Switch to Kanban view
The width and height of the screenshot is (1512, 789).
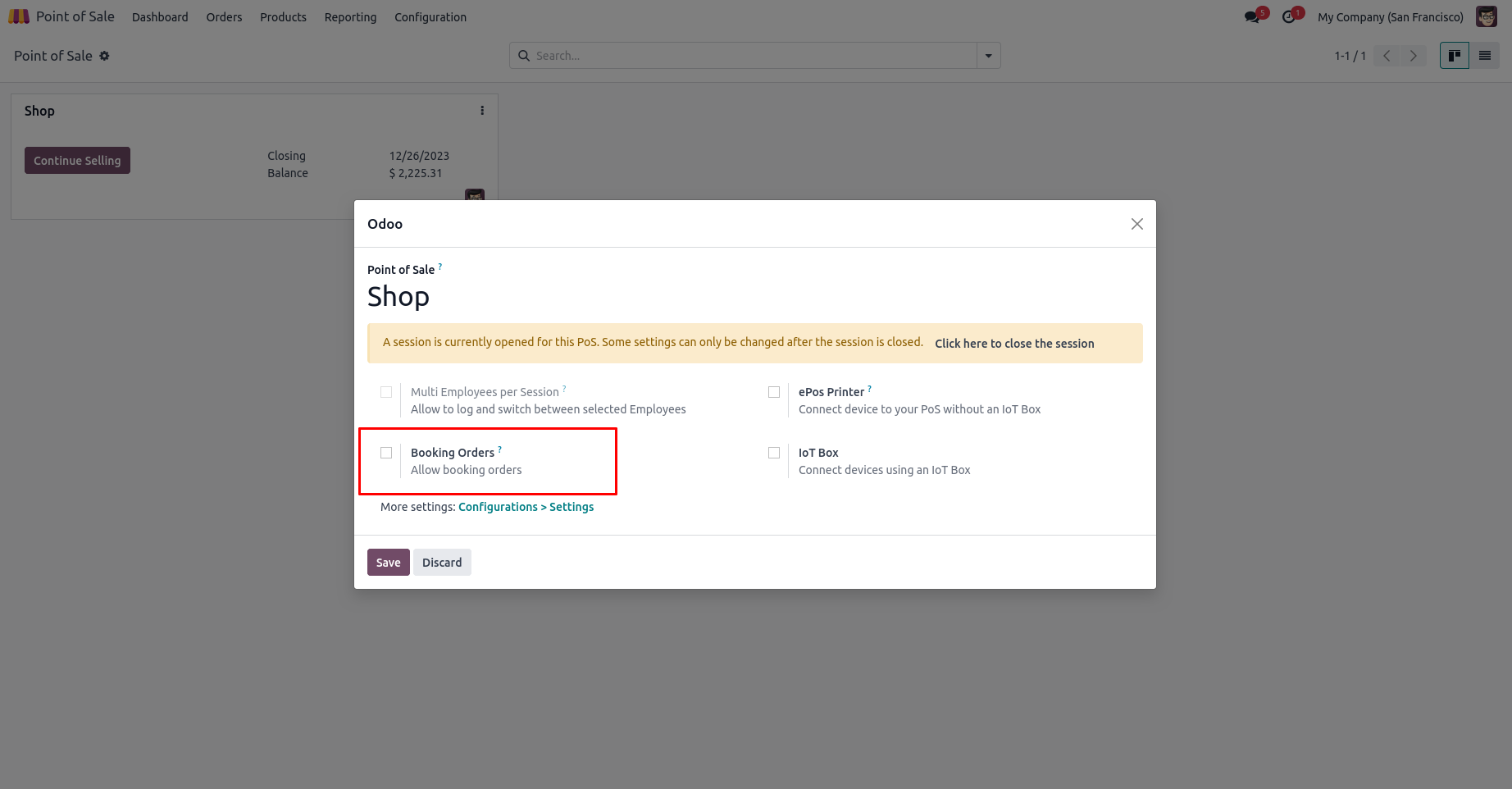(x=1455, y=56)
